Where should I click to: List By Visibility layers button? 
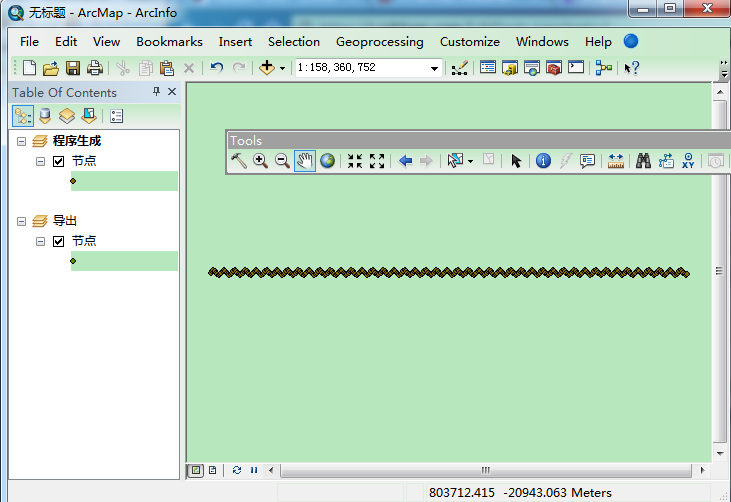point(67,116)
